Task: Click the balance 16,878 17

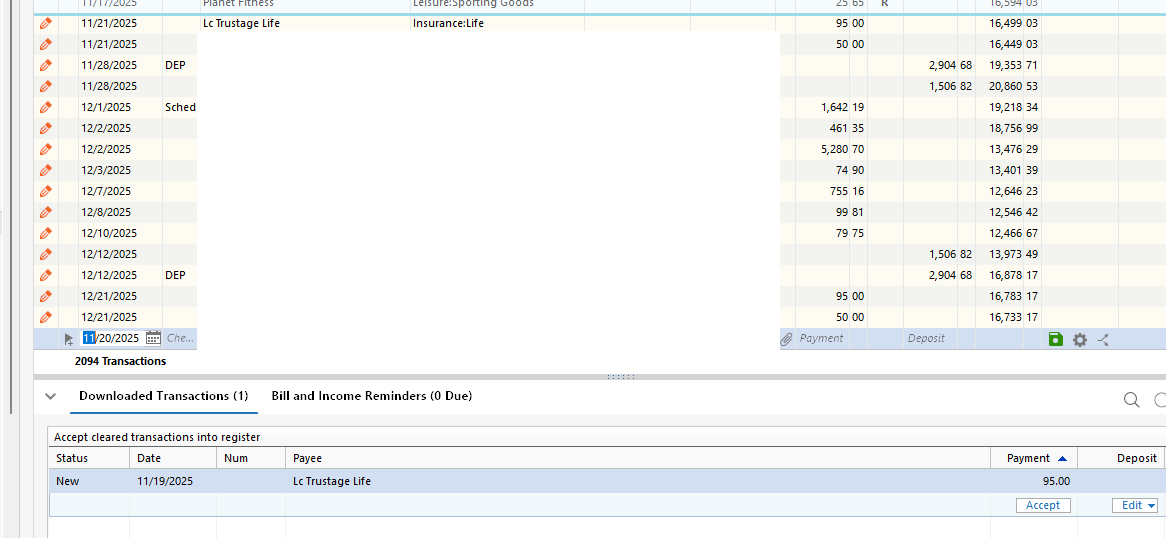Action: point(1014,275)
